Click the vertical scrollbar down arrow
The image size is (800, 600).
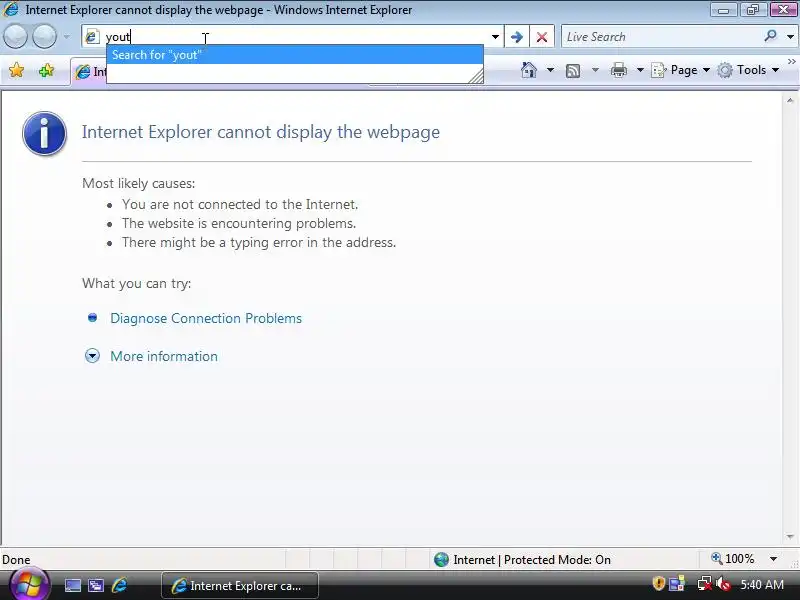click(x=790, y=537)
